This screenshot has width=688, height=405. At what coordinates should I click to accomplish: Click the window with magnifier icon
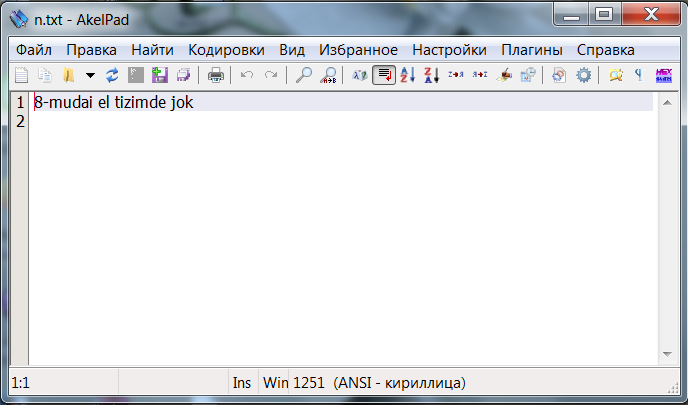point(528,75)
